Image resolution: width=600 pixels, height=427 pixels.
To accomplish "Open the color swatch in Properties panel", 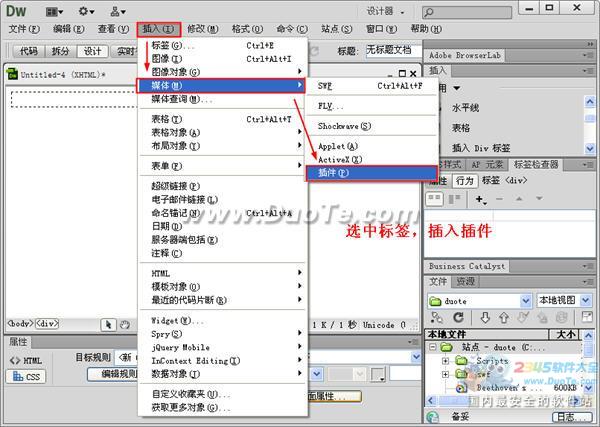I will [378, 374].
